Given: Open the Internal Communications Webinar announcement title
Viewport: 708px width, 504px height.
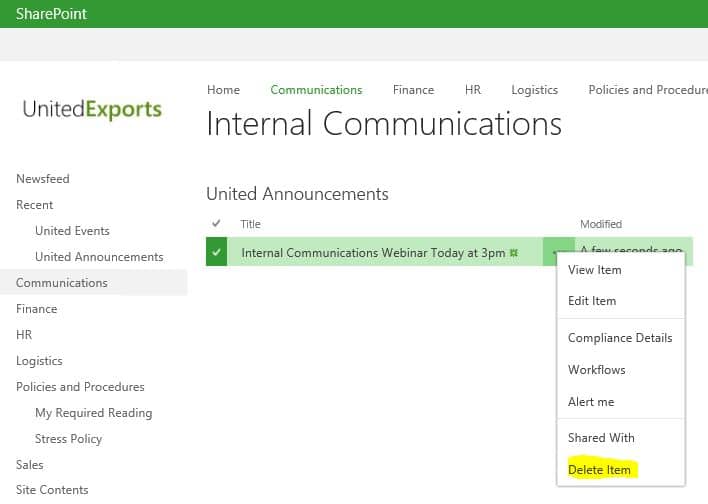Looking at the screenshot, I should coord(373,253).
